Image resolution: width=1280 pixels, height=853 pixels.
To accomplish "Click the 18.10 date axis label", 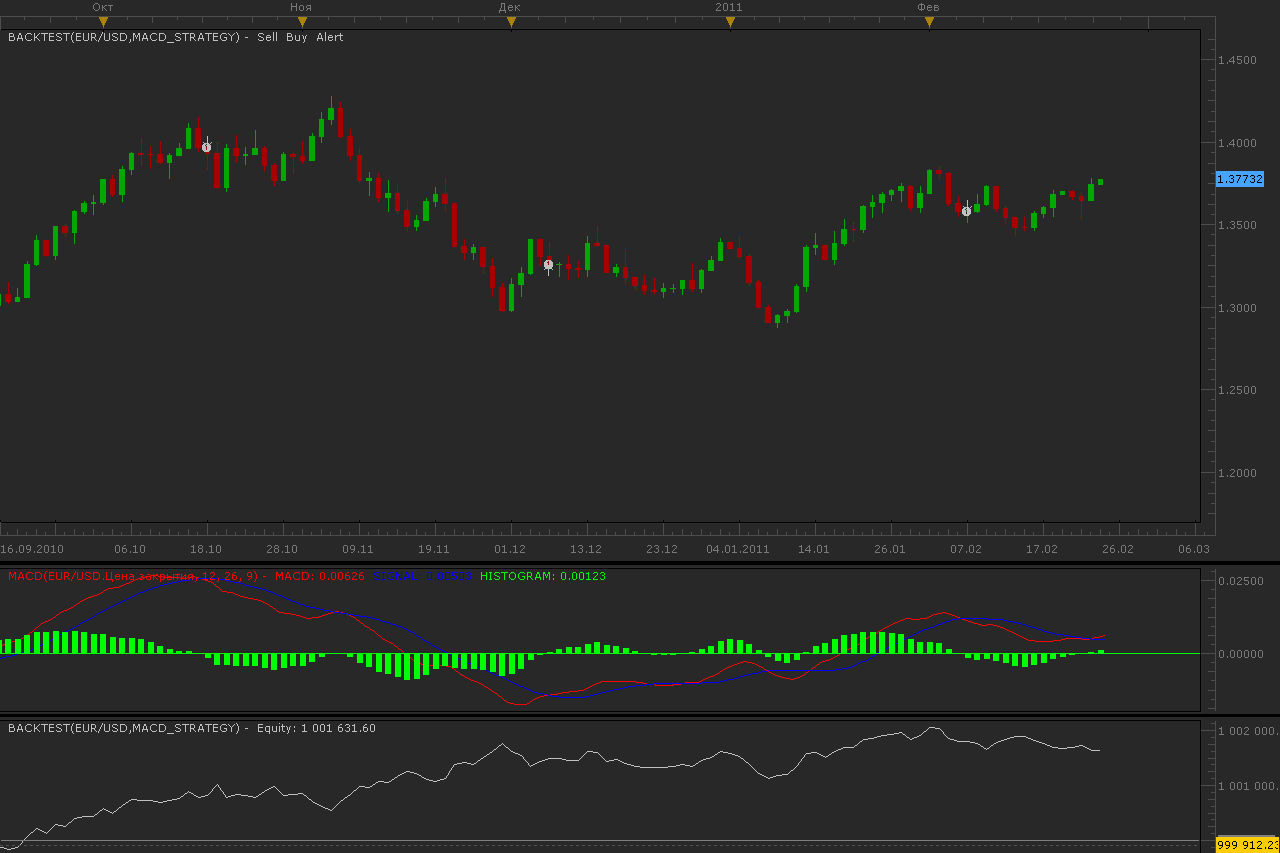I will [206, 549].
